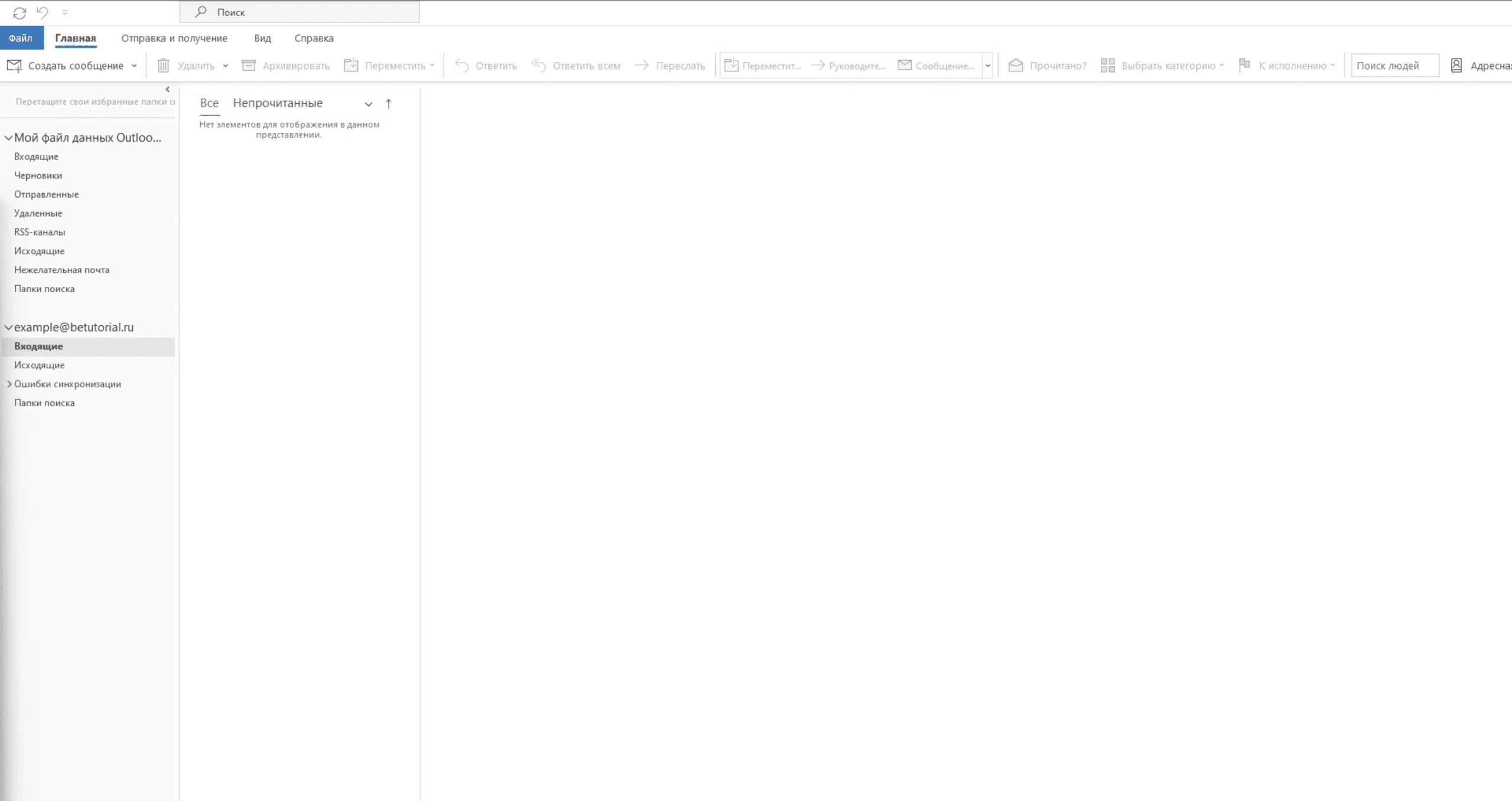Click the Delete trash can icon

[x=164, y=66]
